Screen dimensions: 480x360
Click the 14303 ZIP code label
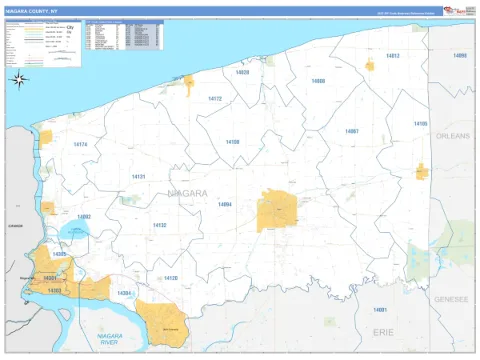click(54, 291)
